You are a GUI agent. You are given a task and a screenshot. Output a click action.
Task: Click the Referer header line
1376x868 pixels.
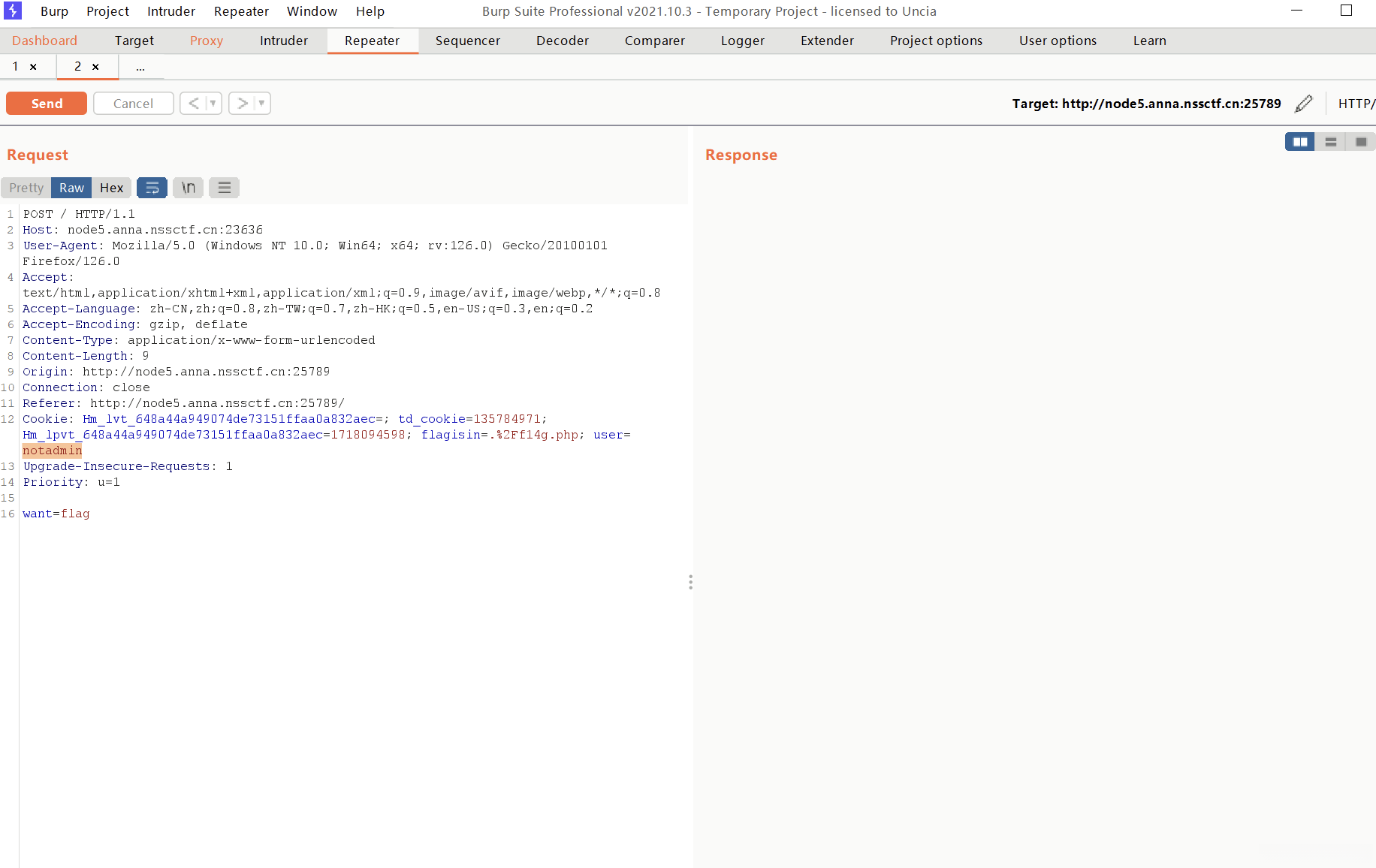pyautogui.click(x=183, y=403)
